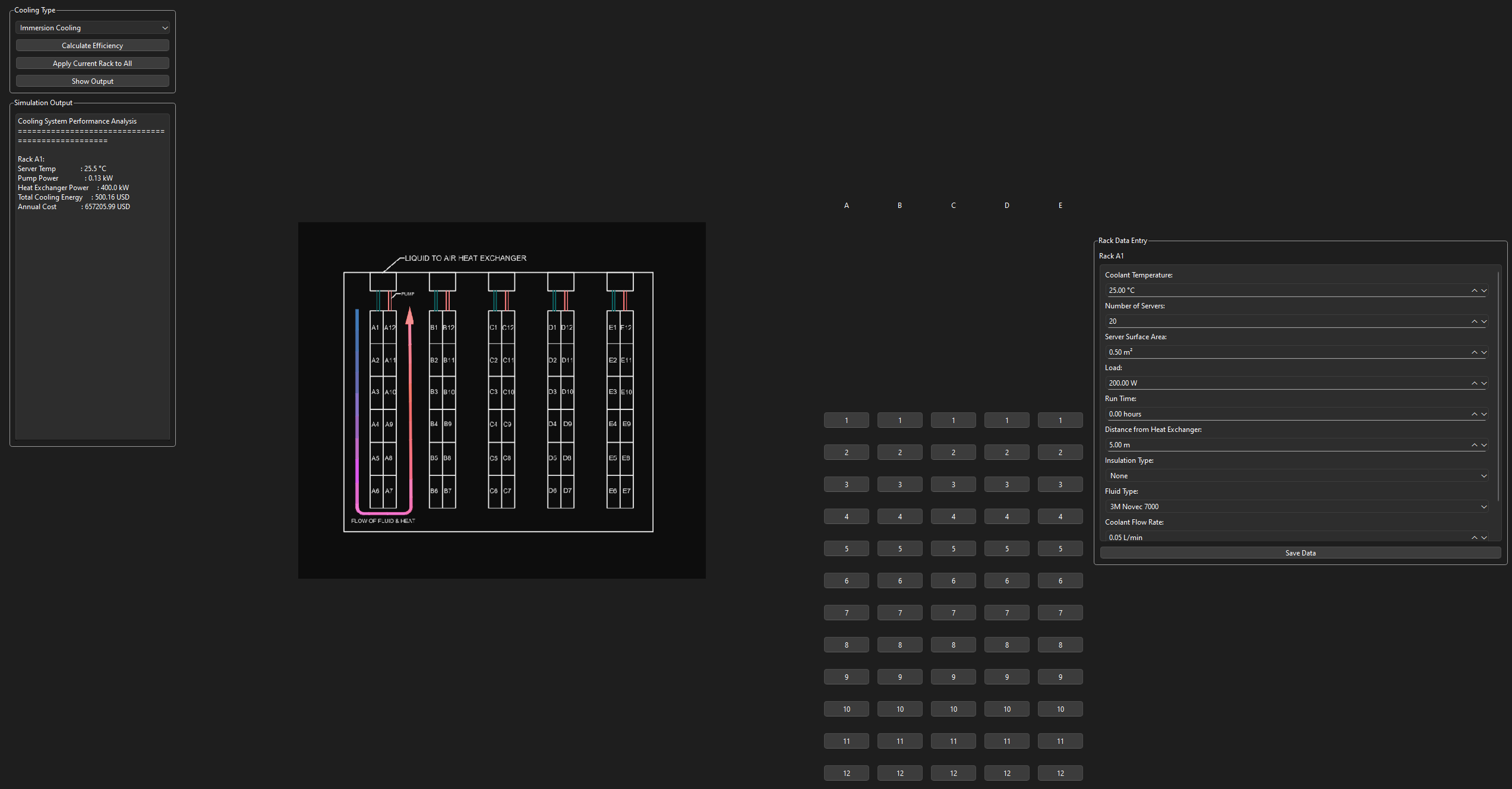Save the rack data entry
1512x789 pixels.
click(1300, 553)
